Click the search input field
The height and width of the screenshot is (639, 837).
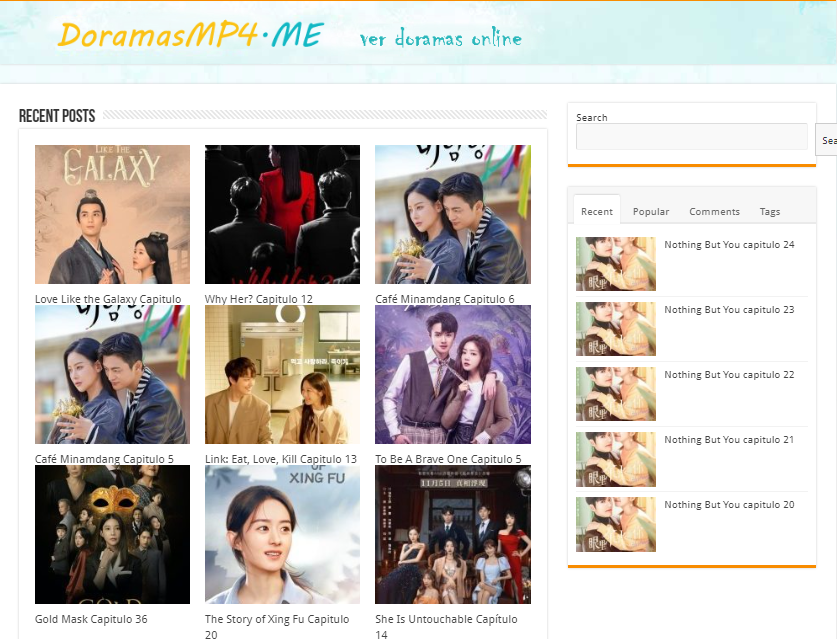point(691,137)
